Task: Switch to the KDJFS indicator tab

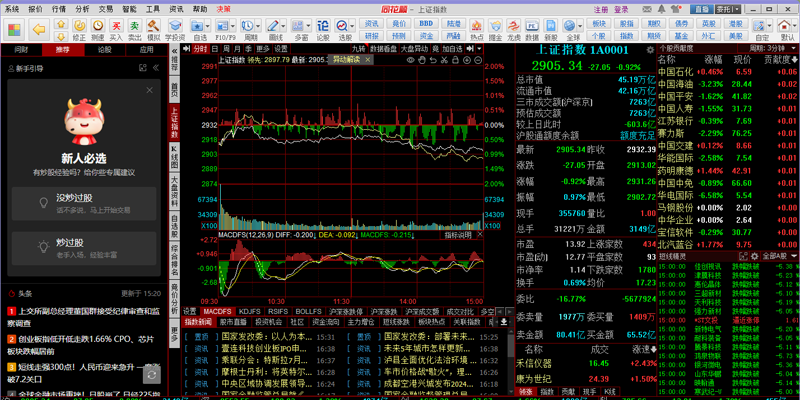Action: [x=250, y=311]
